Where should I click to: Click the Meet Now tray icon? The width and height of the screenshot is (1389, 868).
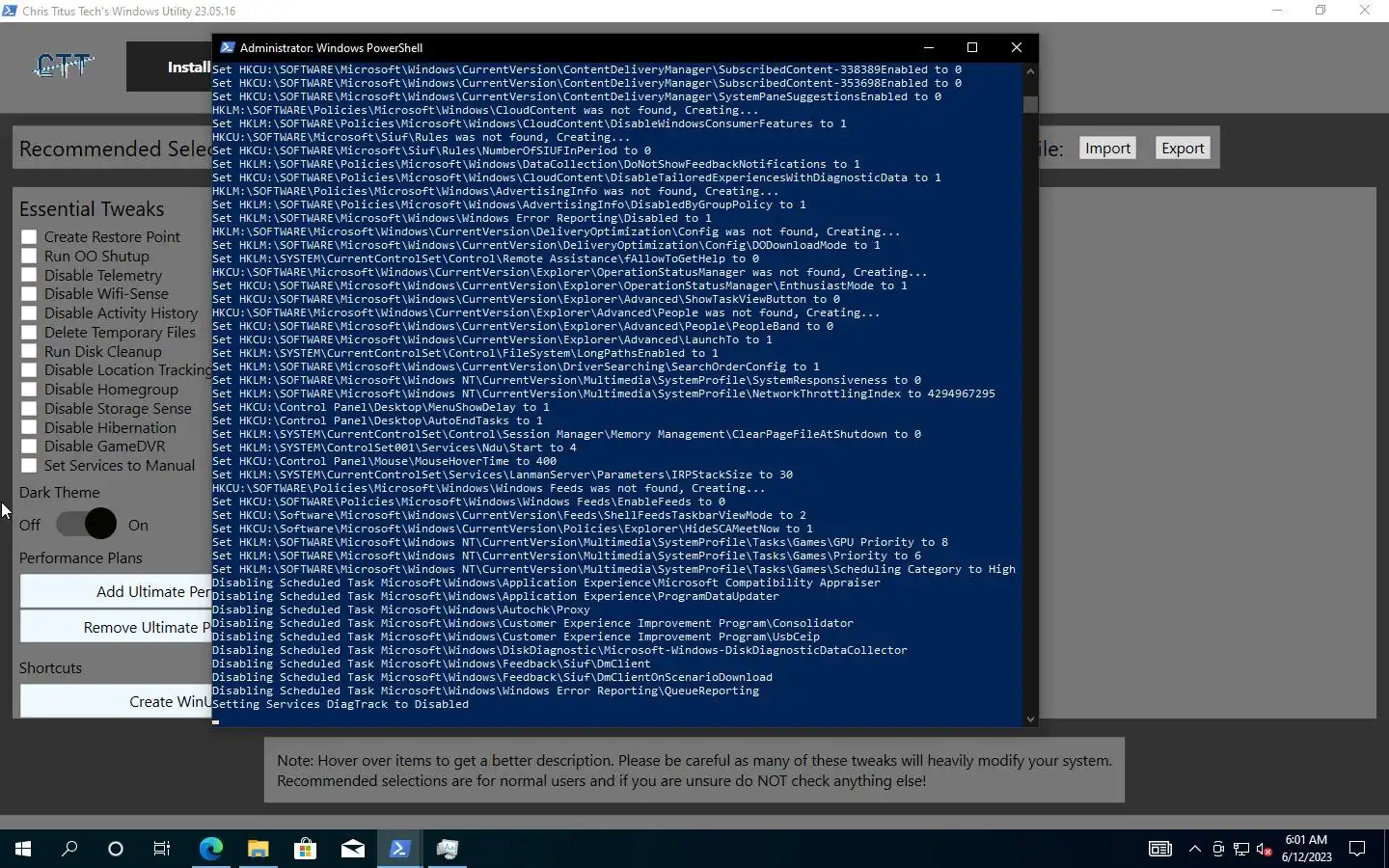pyautogui.click(x=1218, y=849)
